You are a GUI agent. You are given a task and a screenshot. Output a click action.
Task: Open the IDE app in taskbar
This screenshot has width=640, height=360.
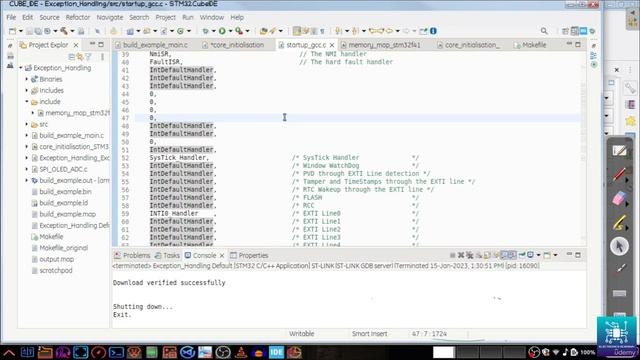(x=276, y=352)
